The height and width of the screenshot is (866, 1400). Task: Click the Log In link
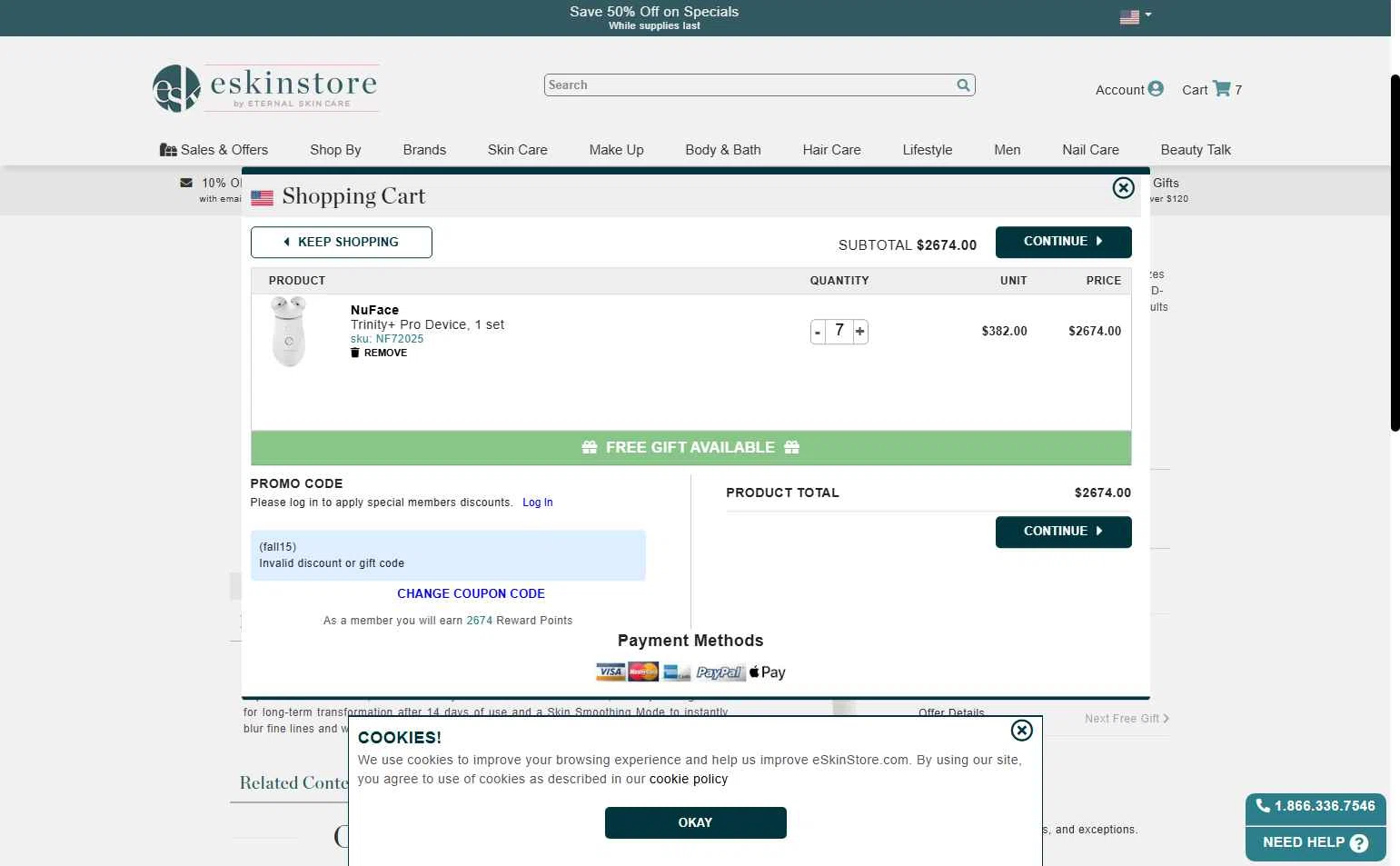538,503
